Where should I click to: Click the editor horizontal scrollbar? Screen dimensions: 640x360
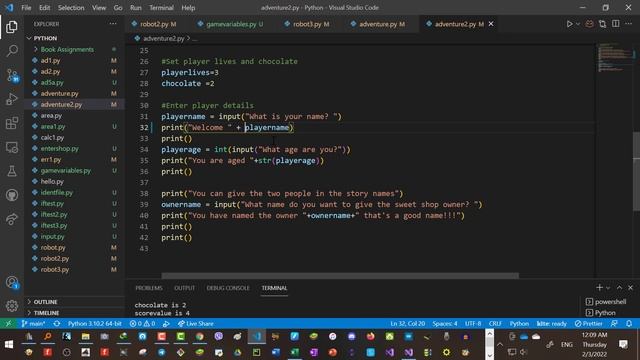pos(340,276)
